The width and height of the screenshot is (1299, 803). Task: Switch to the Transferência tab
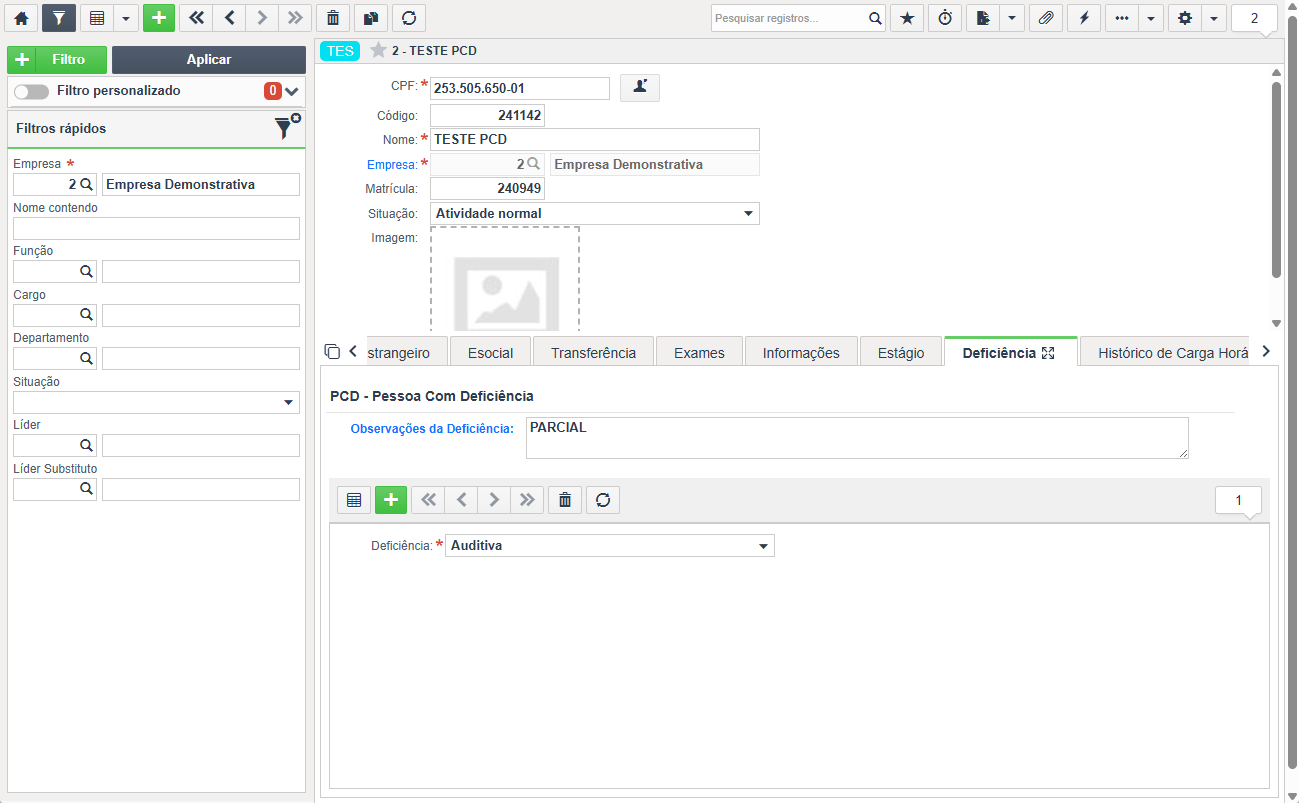pyautogui.click(x=593, y=353)
